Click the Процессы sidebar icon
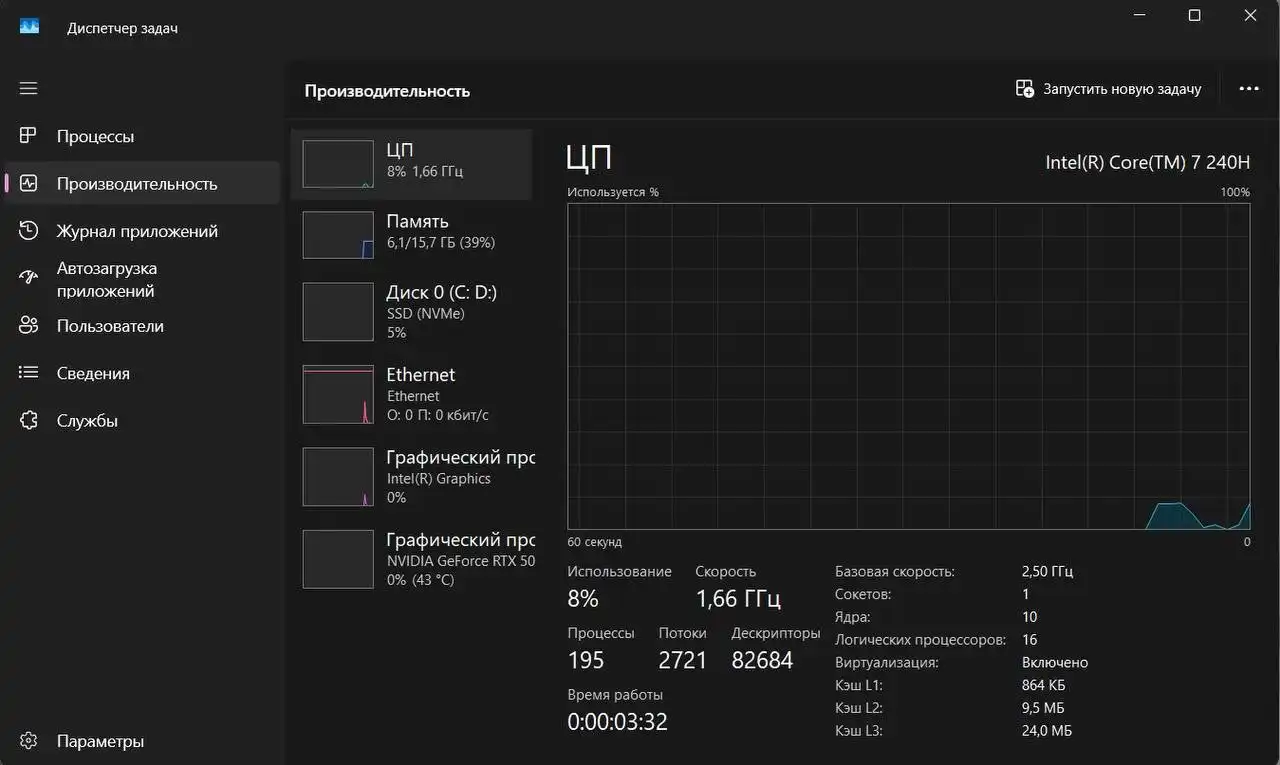Viewport: 1280px width, 765px height. (28, 136)
